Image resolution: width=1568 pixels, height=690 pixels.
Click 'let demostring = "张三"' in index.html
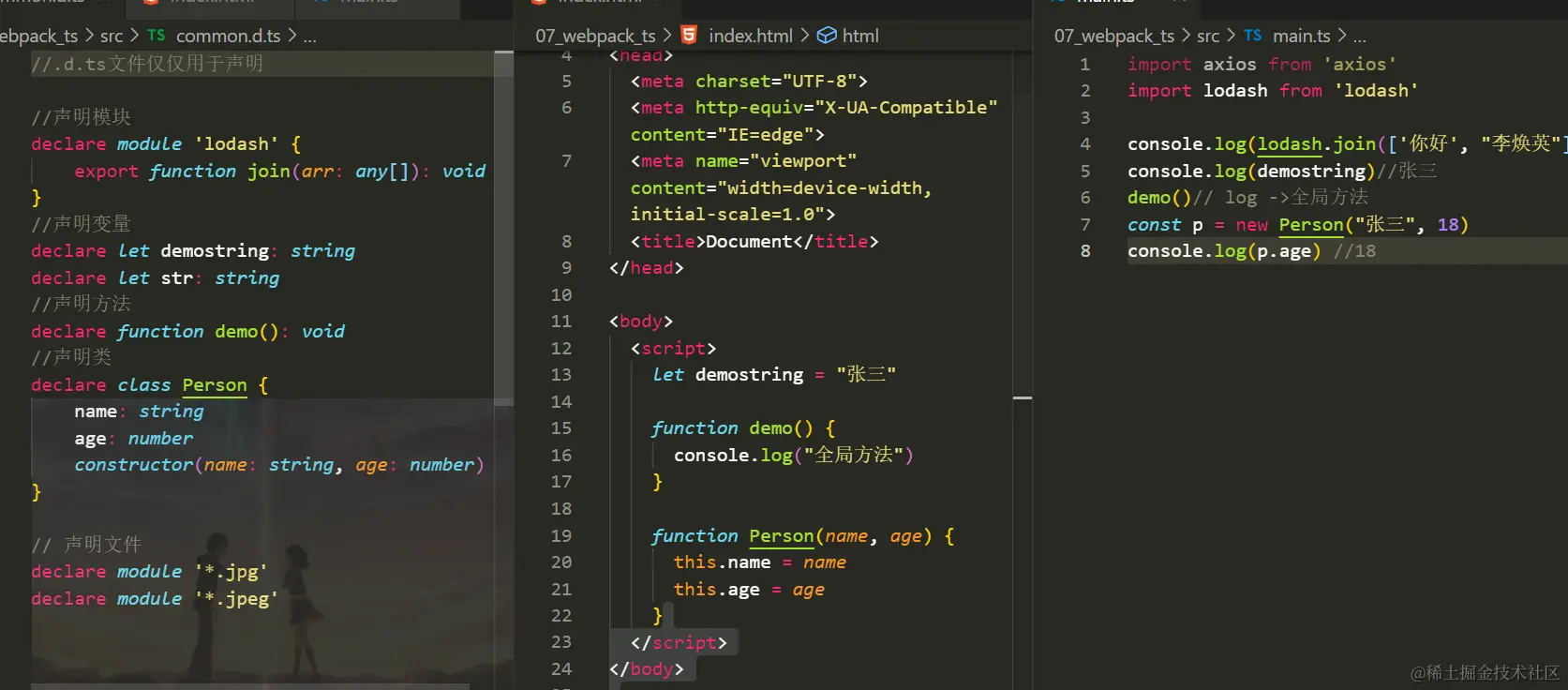(774, 374)
